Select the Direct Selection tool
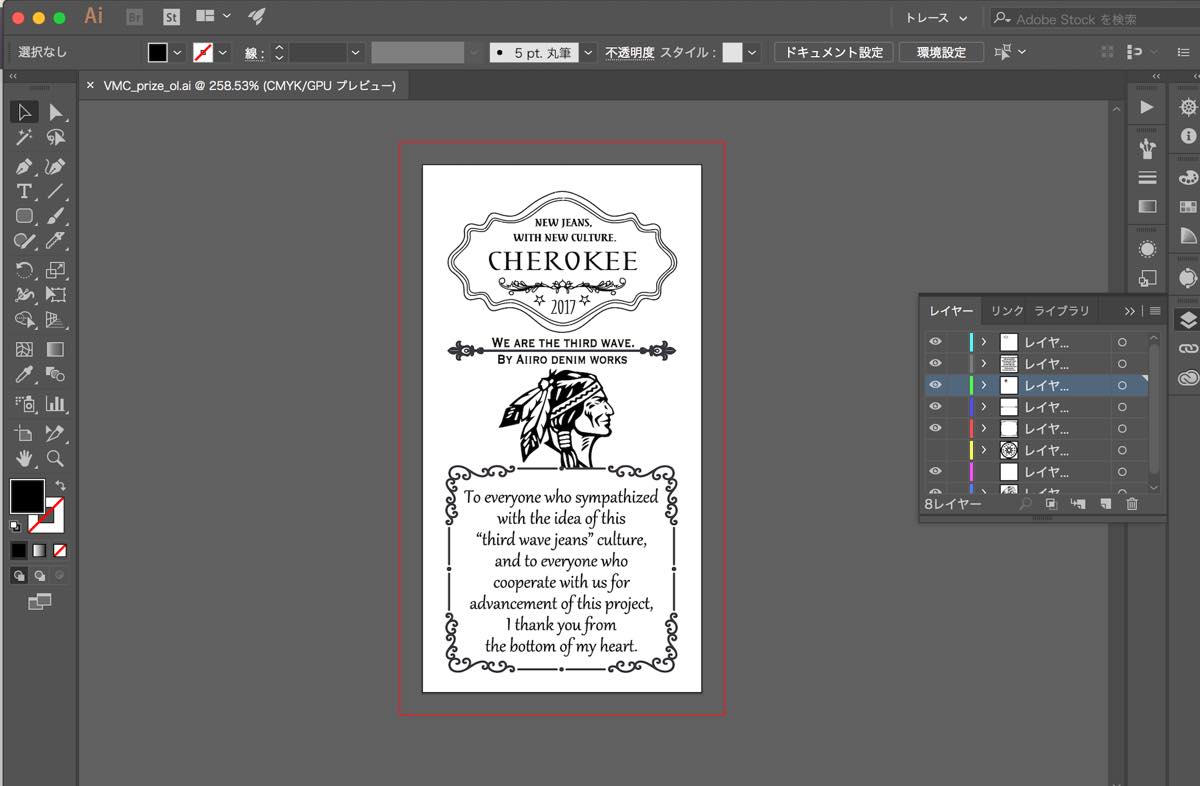The height and width of the screenshot is (786, 1200). 55,112
